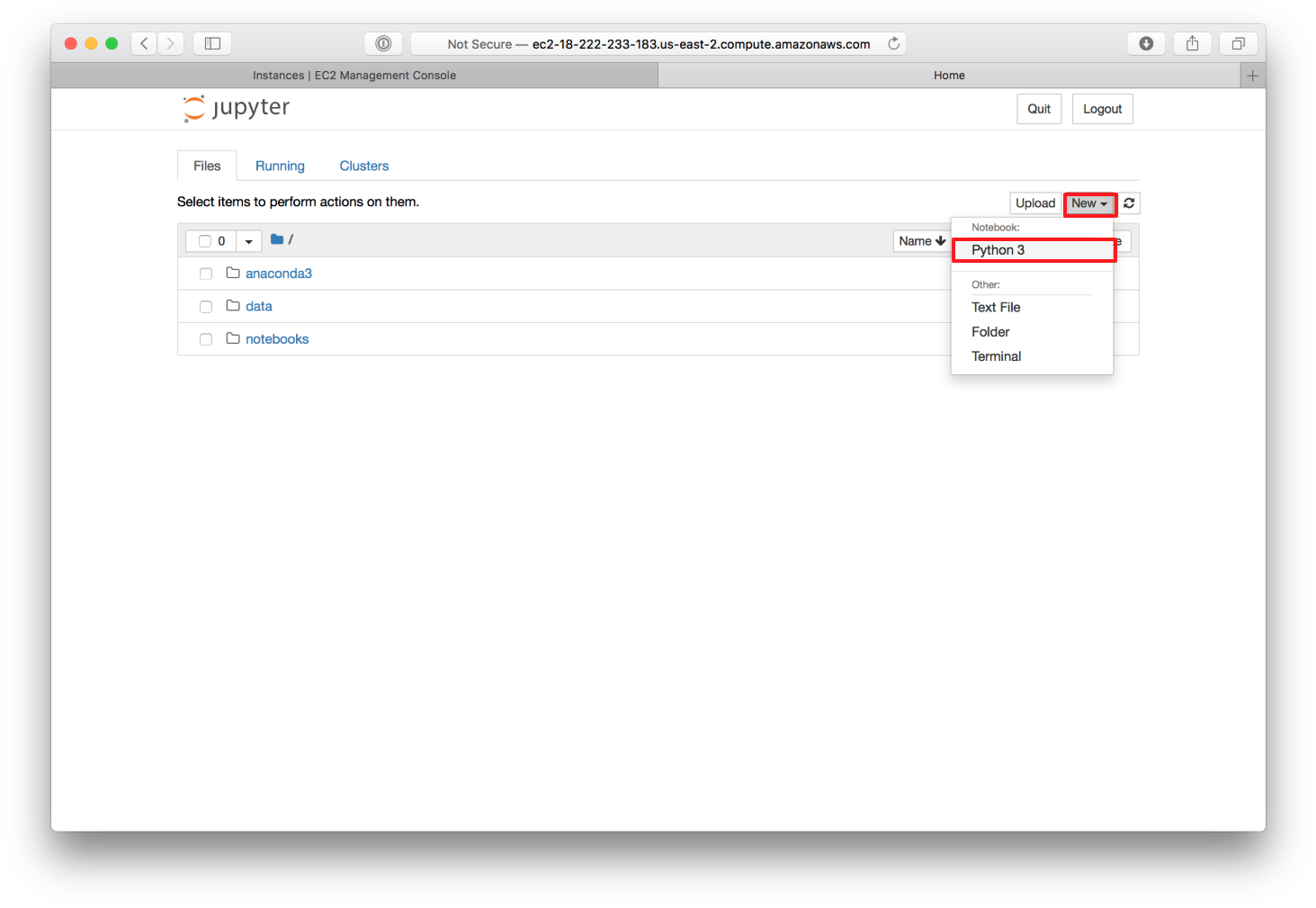Click the Safari share icon
The image size is (1316, 908).
click(x=1192, y=43)
